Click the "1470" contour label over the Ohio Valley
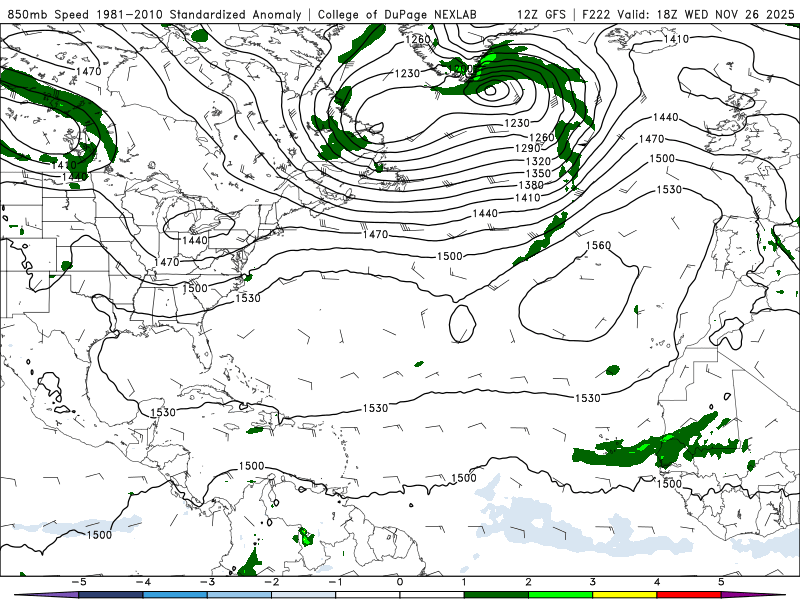Viewport: 800px width, 600px height. pyautogui.click(x=167, y=262)
